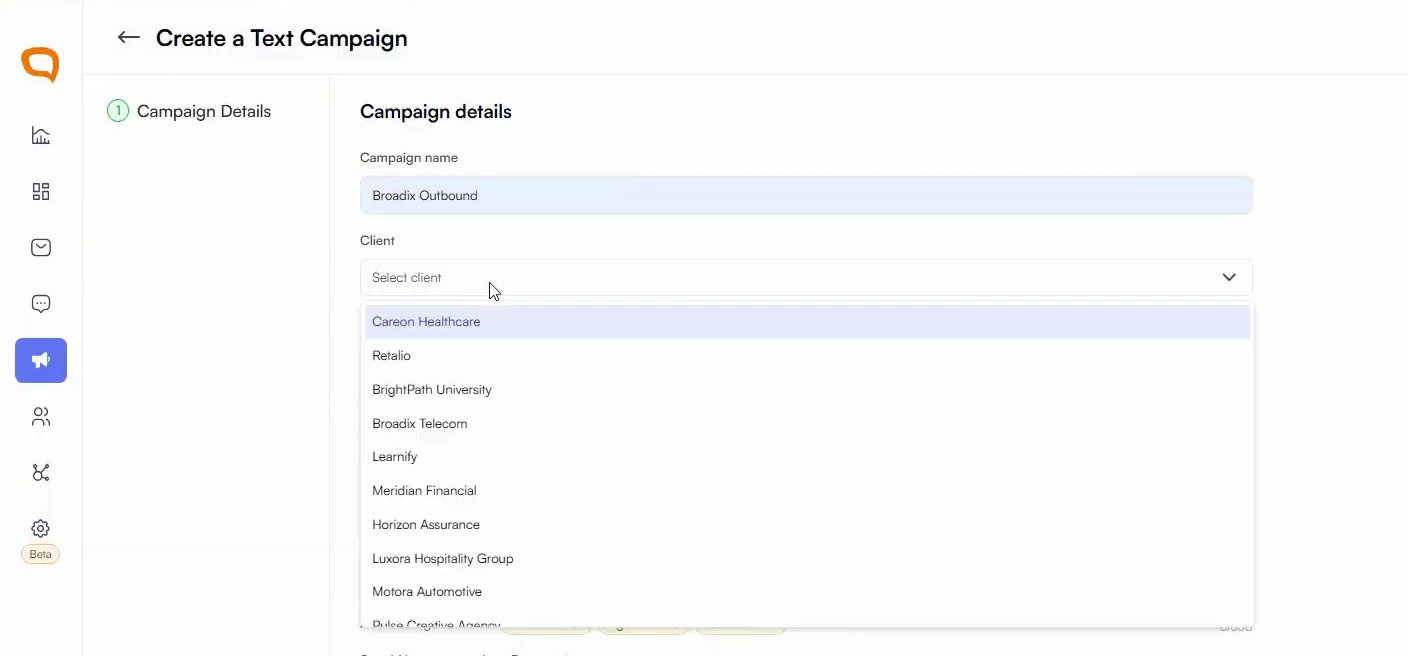Go back using the left arrow
Image resolution: width=1408 pixels, height=656 pixels.
click(x=128, y=38)
